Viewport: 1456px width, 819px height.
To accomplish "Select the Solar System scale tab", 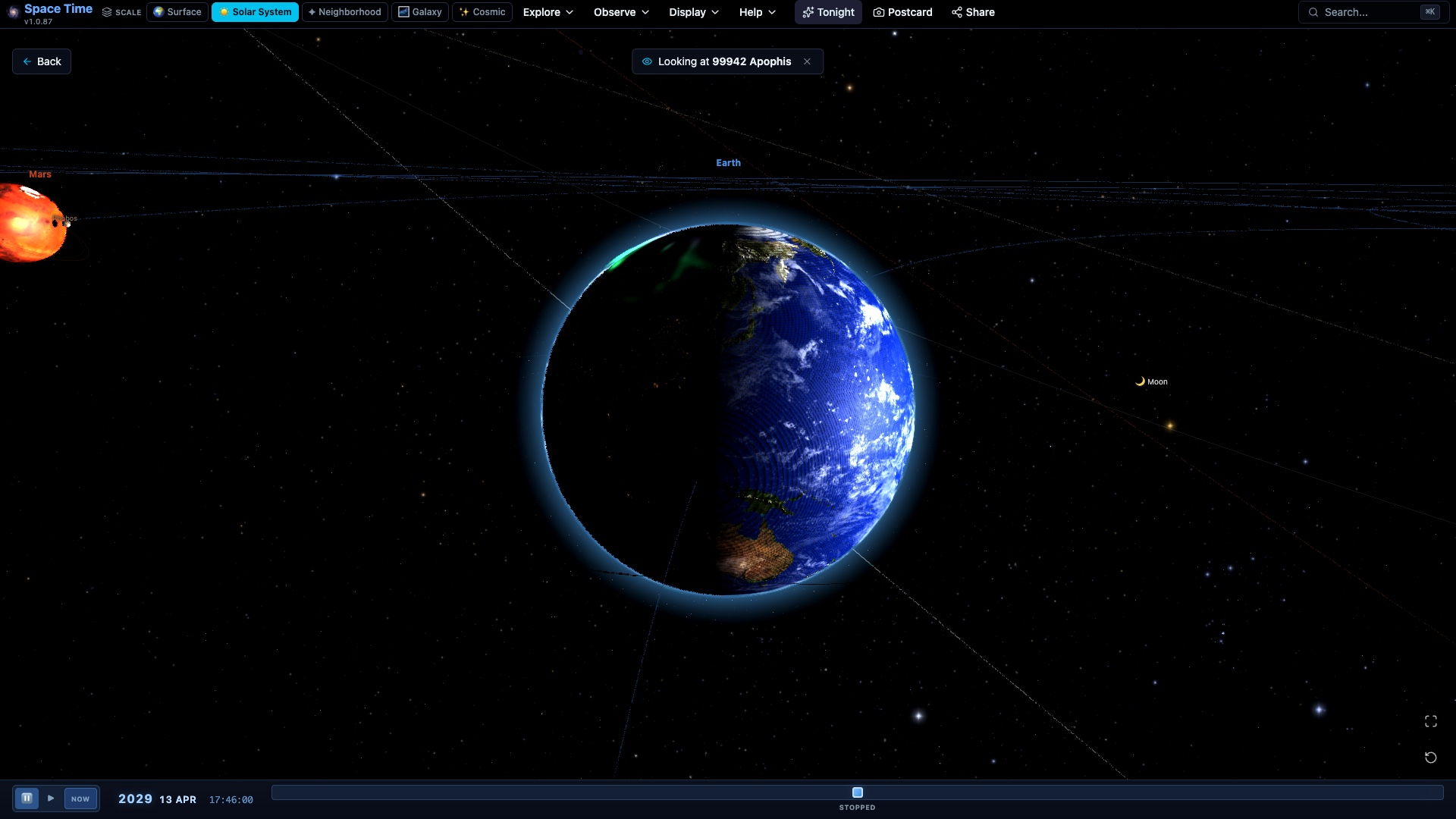I will [x=255, y=12].
